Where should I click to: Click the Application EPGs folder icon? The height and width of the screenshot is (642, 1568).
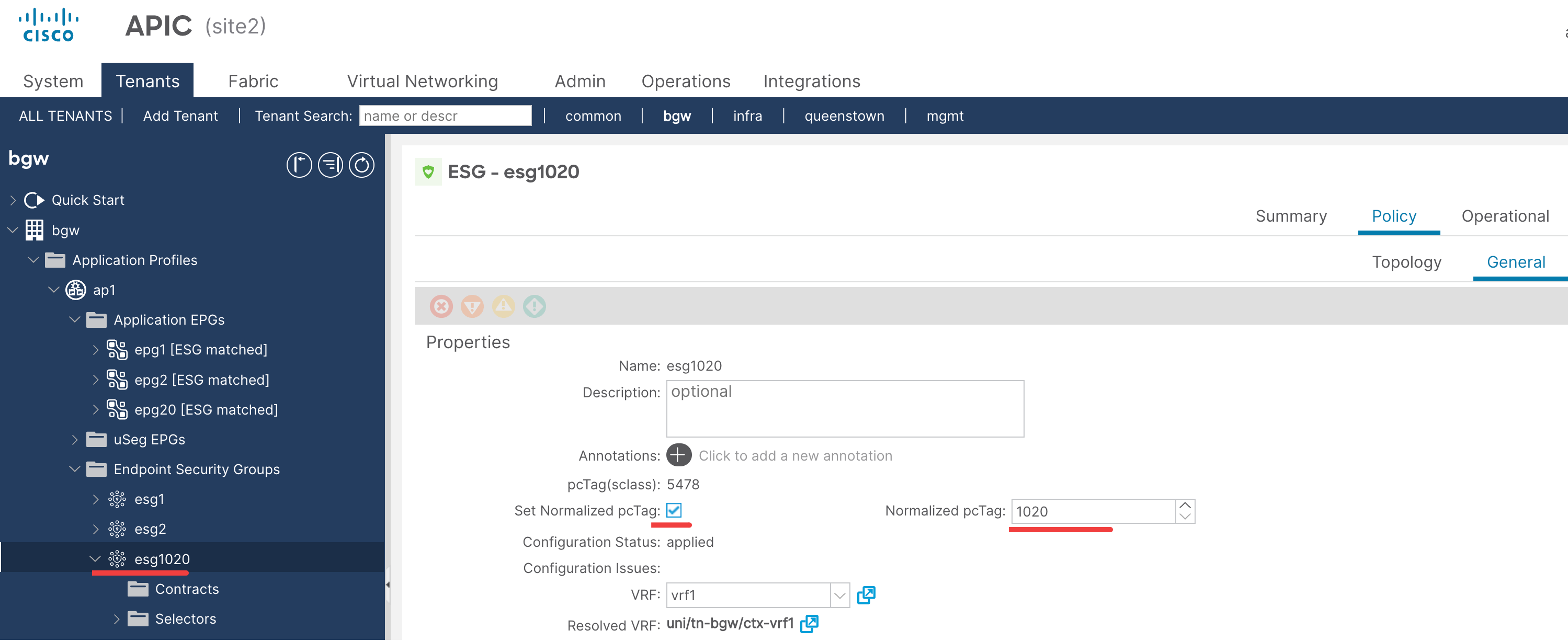(96, 320)
